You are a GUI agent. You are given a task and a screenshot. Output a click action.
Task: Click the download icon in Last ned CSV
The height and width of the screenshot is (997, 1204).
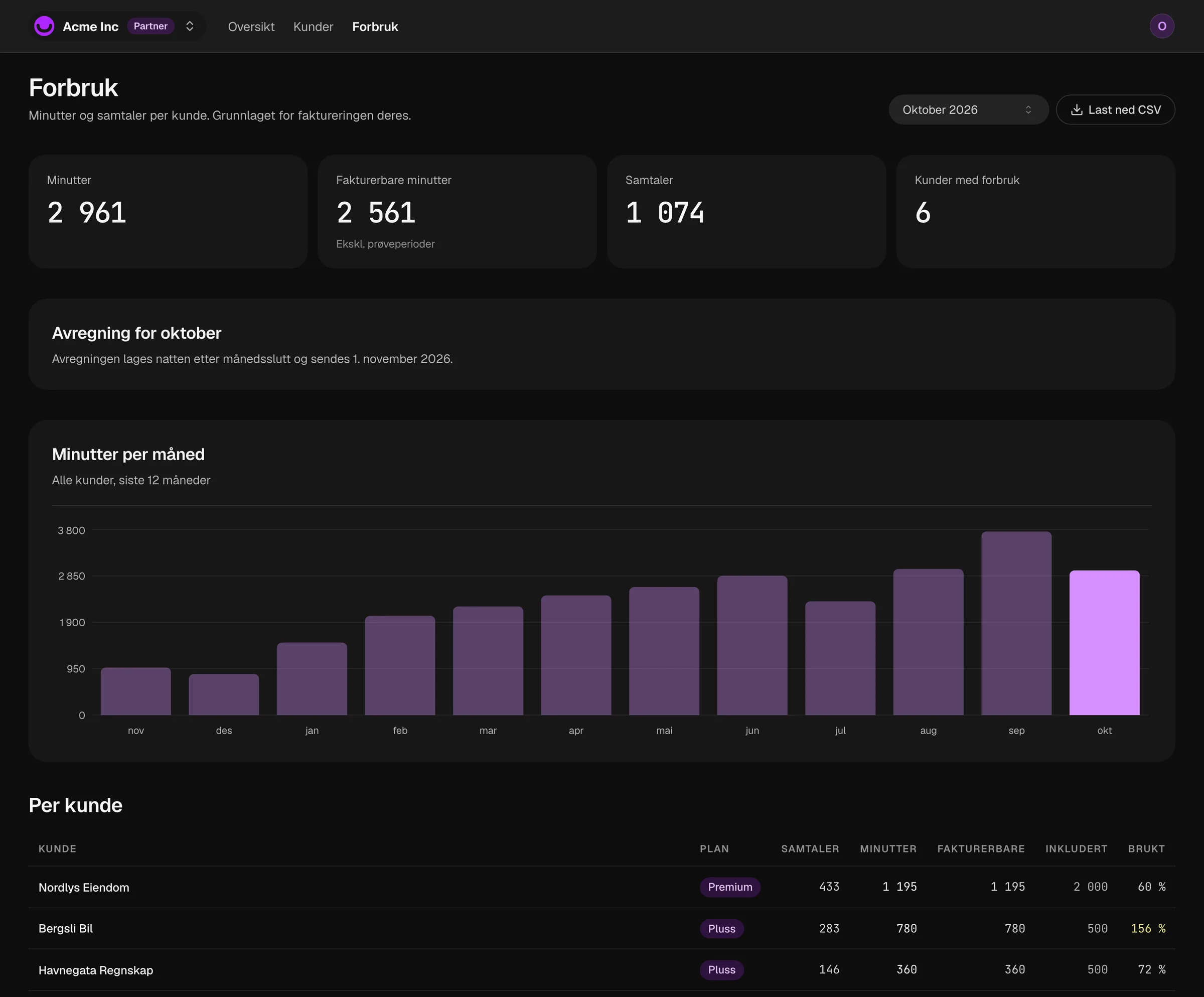(1077, 110)
